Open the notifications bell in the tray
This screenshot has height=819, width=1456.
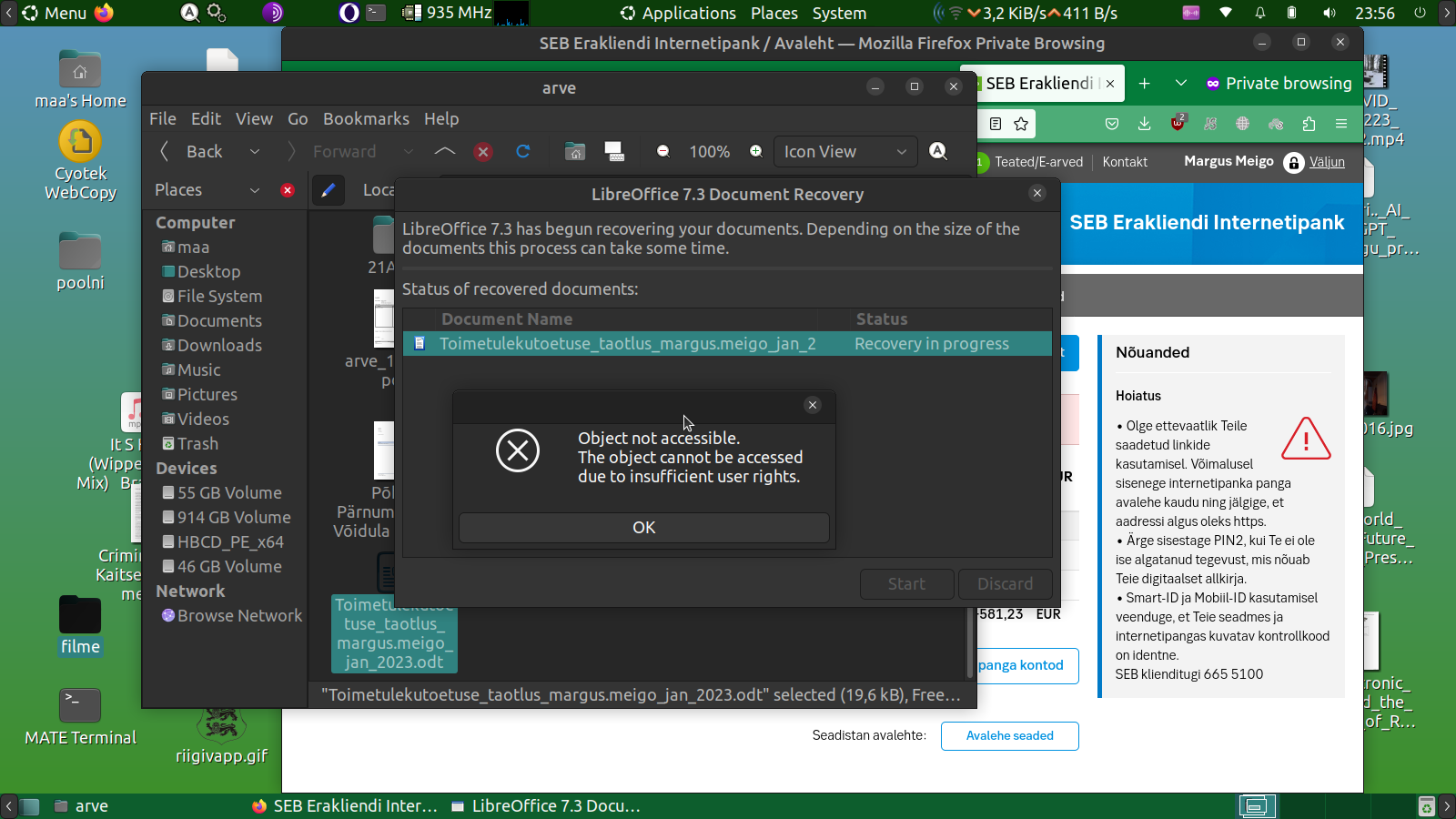pos(1260,13)
